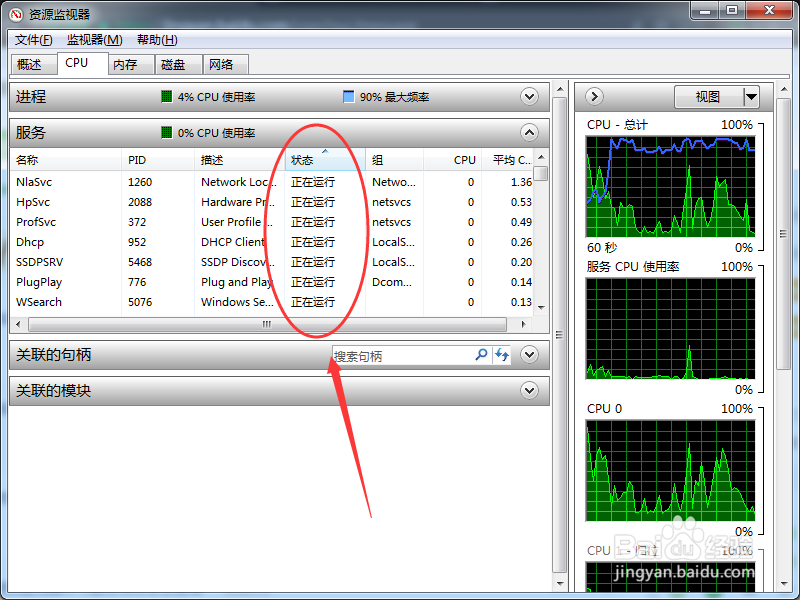This screenshot has height=600, width=800.
Task: Click the 视图 button
Action: tap(708, 96)
